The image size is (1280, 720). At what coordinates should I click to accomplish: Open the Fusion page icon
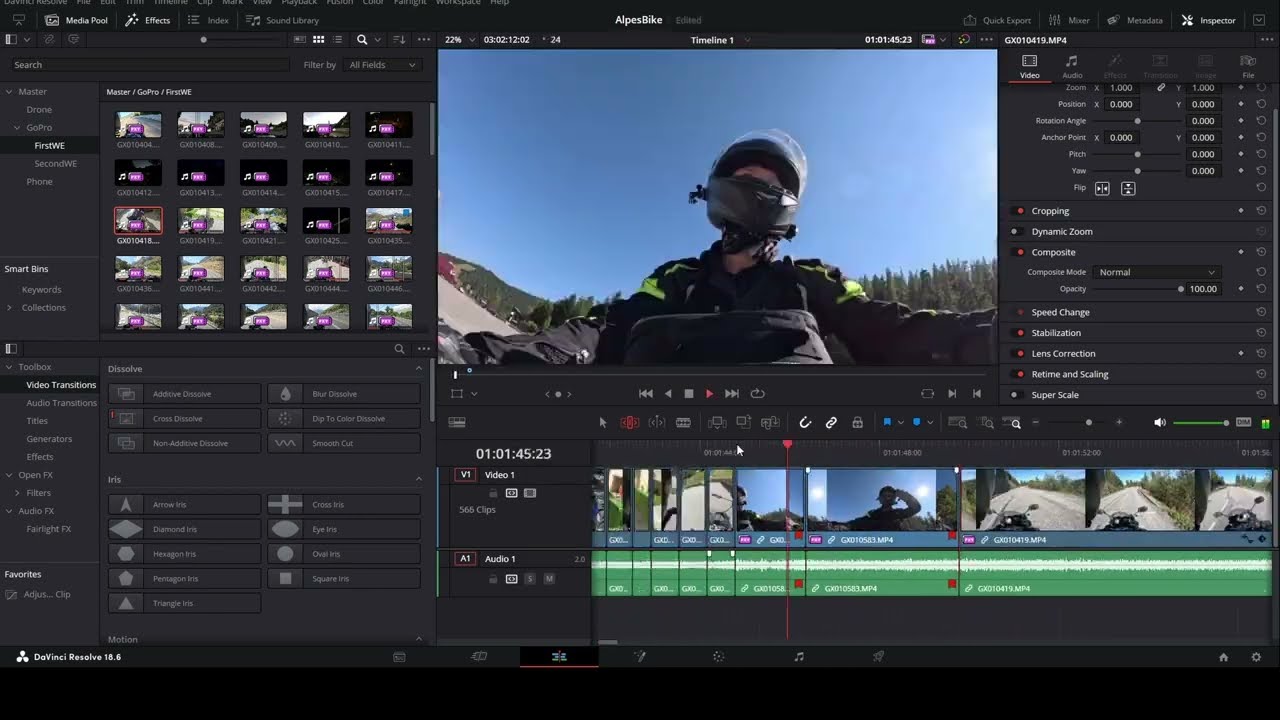pyautogui.click(x=640, y=657)
